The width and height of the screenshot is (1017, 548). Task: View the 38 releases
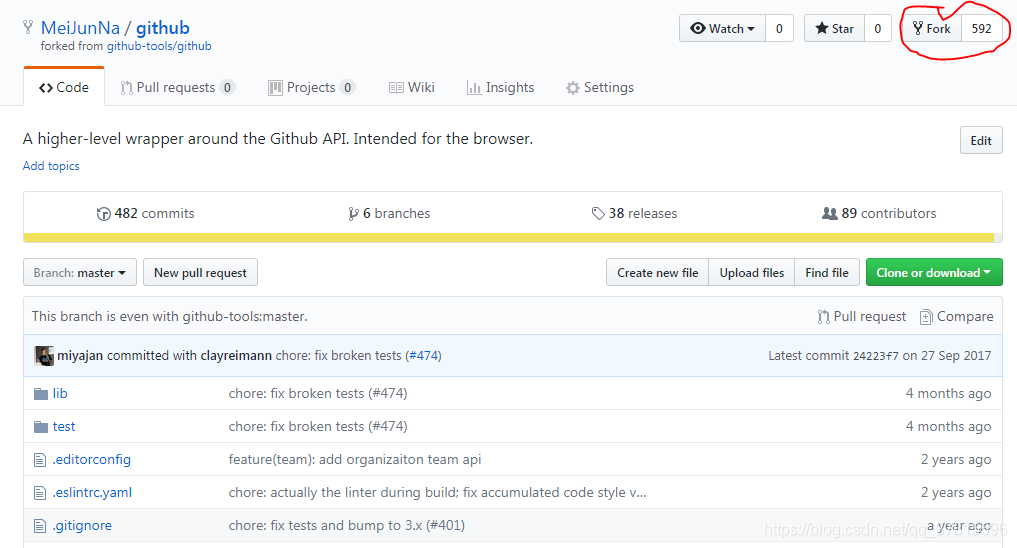(x=634, y=213)
